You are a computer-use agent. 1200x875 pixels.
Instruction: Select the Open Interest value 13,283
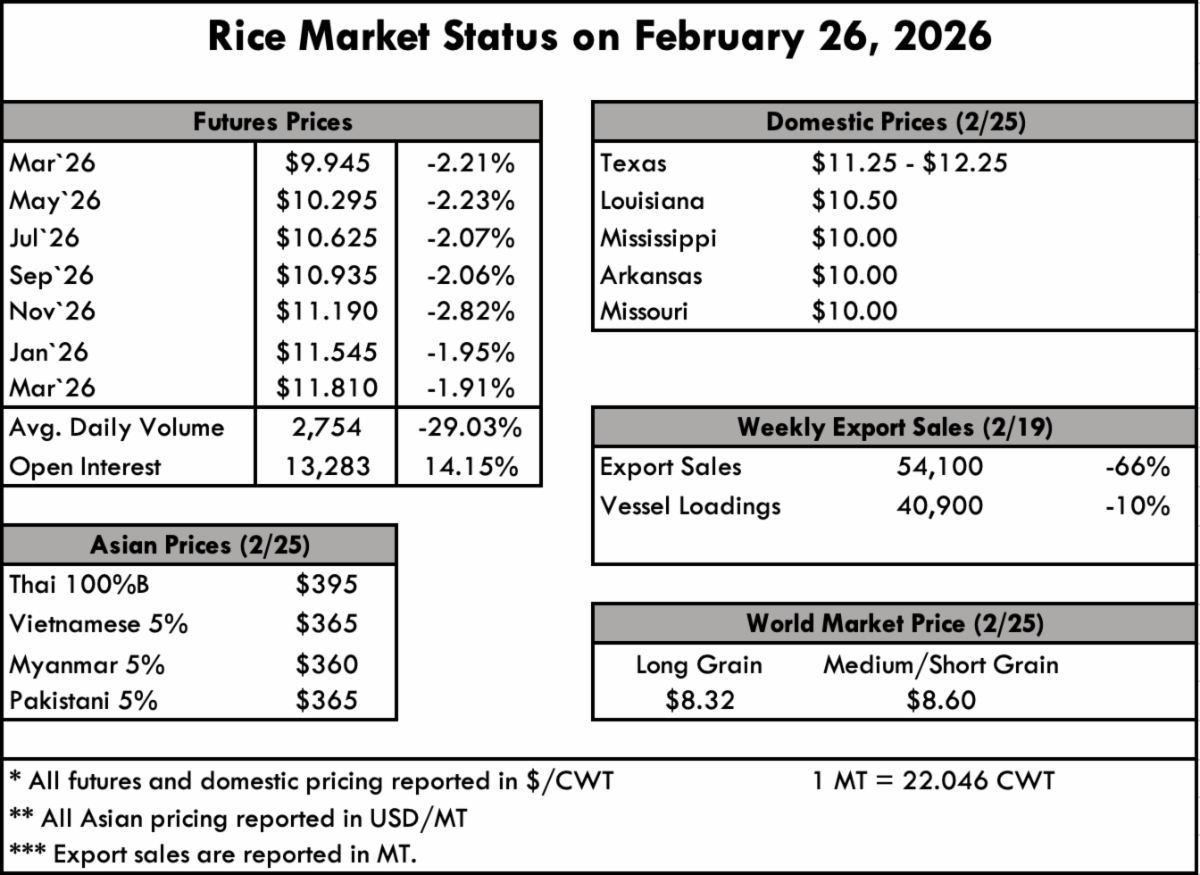(x=327, y=467)
